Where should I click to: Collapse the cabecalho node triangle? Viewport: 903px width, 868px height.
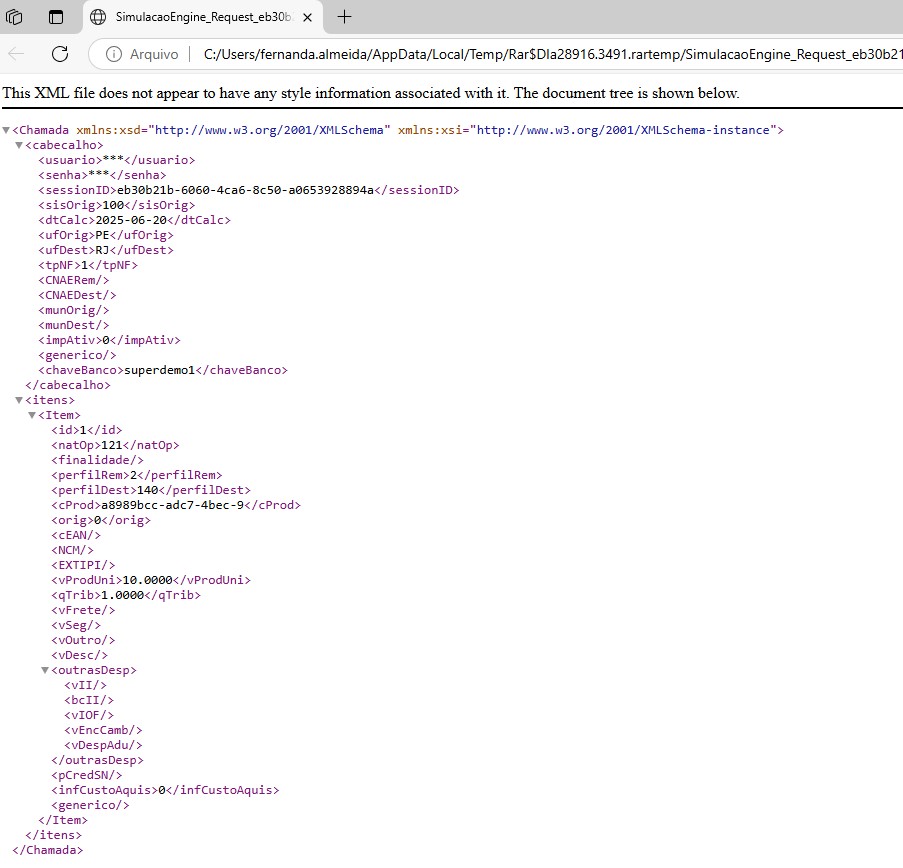coord(19,145)
